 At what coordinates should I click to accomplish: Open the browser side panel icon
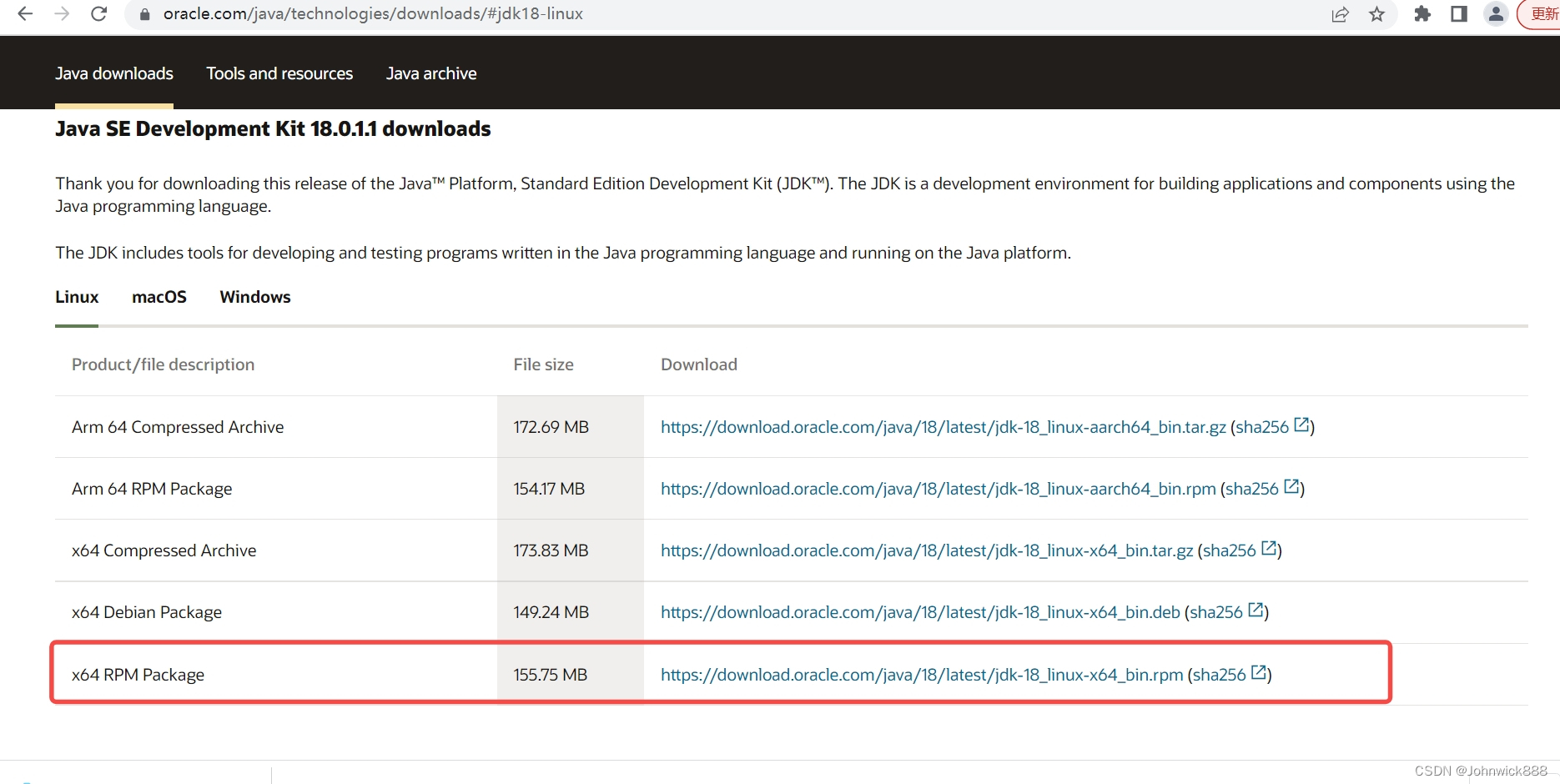click(x=1458, y=13)
